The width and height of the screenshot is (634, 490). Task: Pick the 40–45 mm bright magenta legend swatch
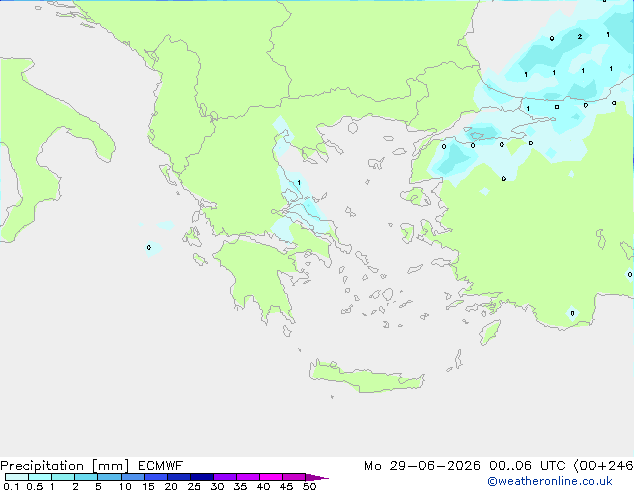271,477
